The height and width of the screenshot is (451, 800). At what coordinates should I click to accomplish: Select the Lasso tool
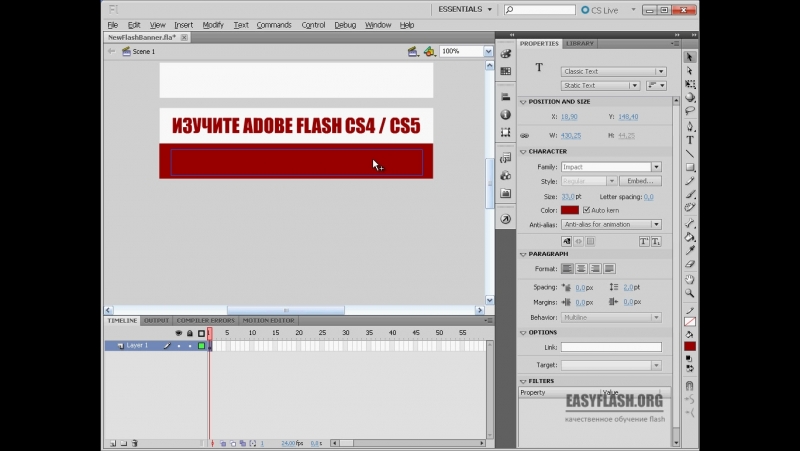(x=690, y=110)
